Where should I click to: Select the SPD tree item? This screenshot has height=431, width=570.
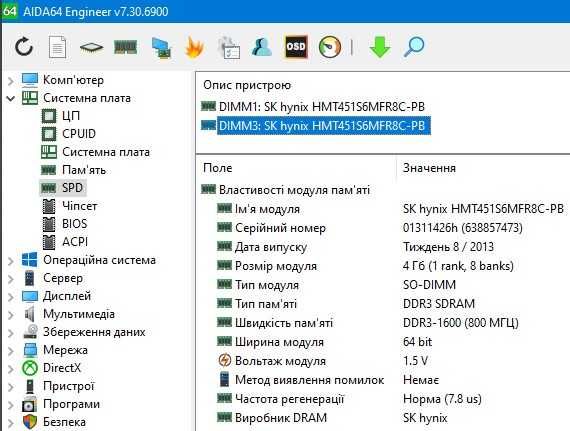coord(62,188)
